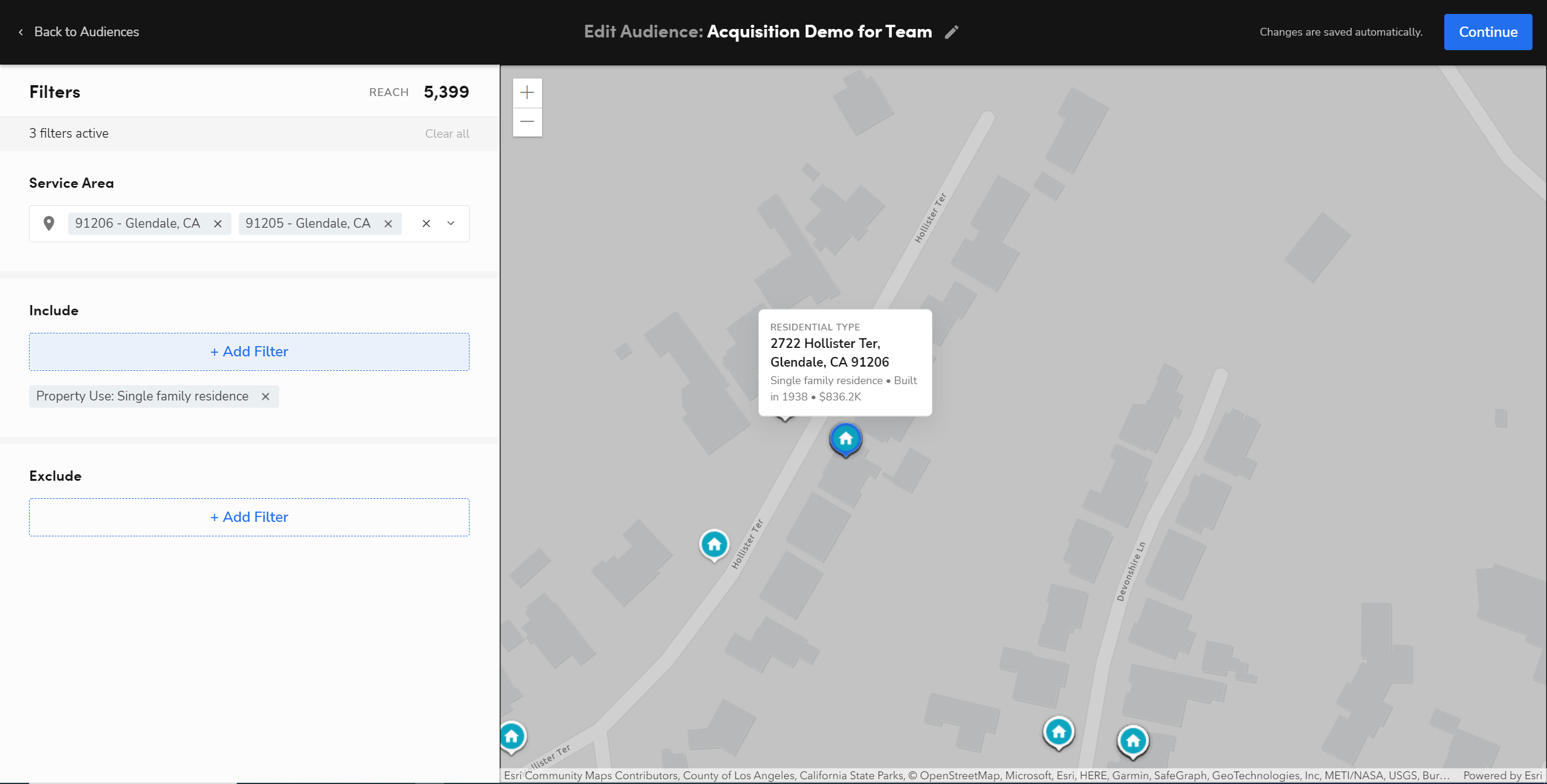Image resolution: width=1547 pixels, height=784 pixels.
Task: Select house pin left of Hollister Ter
Action: coord(714,545)
